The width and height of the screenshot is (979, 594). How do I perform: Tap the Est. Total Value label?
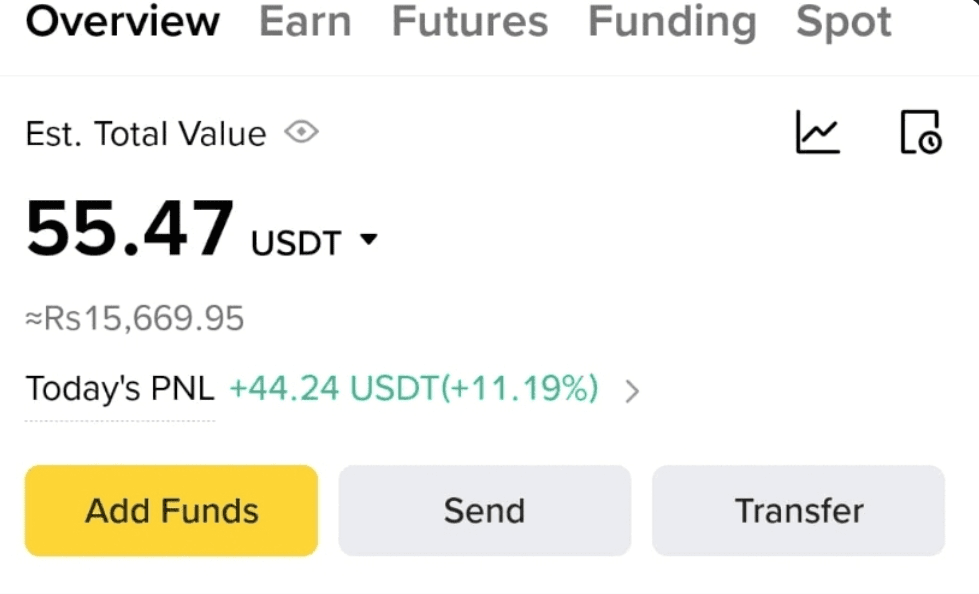pos(146,134)
